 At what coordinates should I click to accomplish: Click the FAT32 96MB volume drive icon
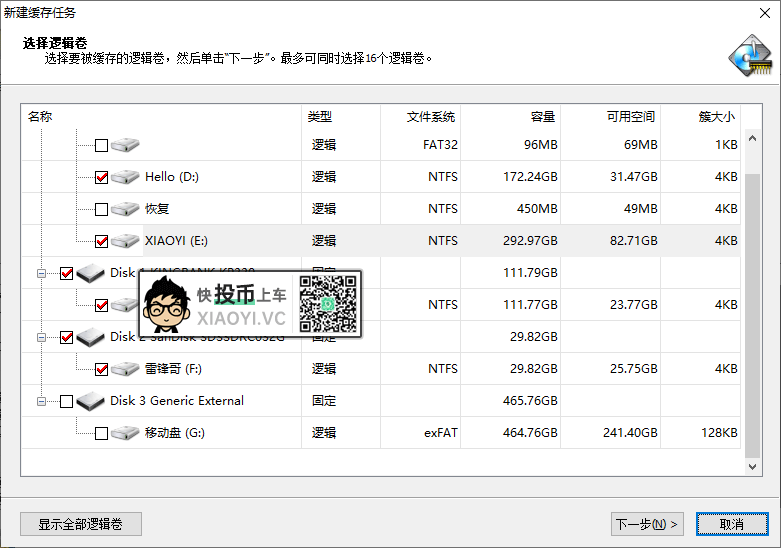pos(125,145)
